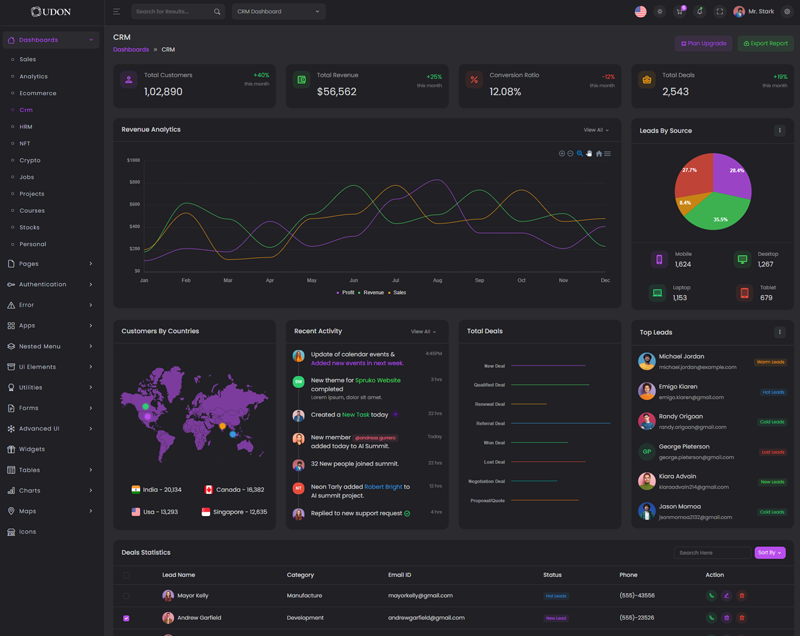Delete Andrew Garfield's deal row

742,618
